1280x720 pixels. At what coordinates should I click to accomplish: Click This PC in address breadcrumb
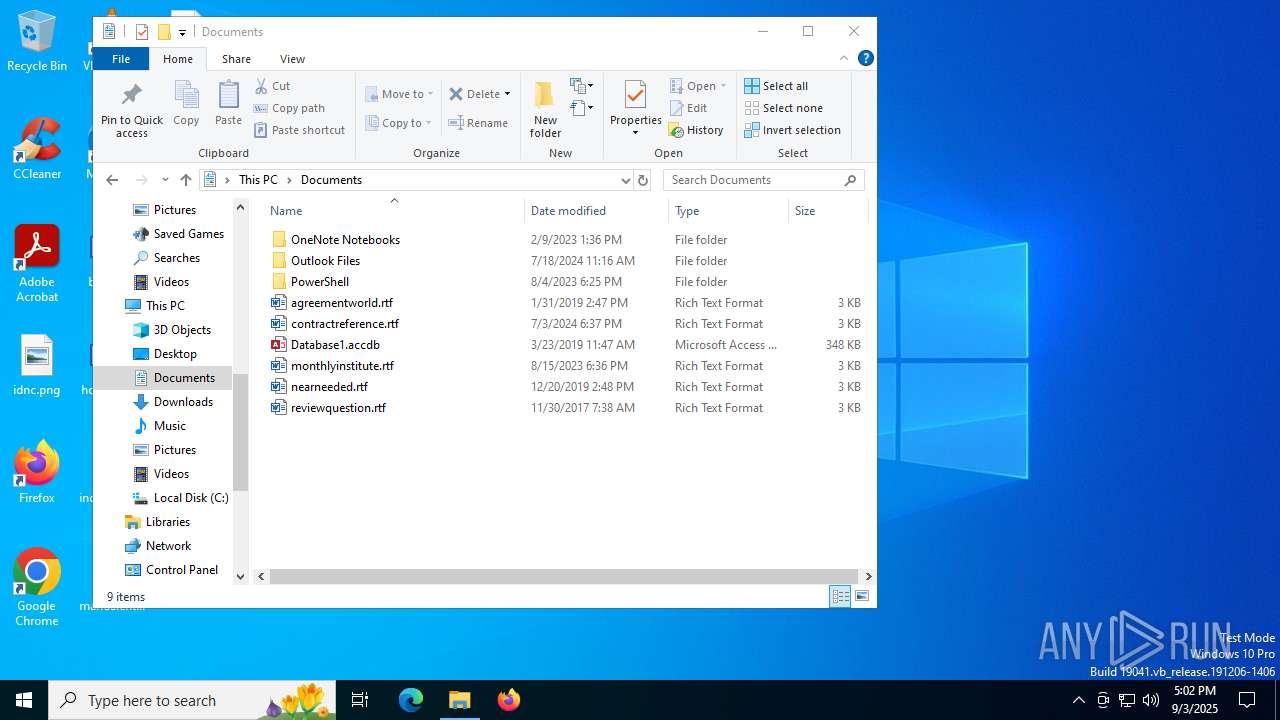[258, 180]
